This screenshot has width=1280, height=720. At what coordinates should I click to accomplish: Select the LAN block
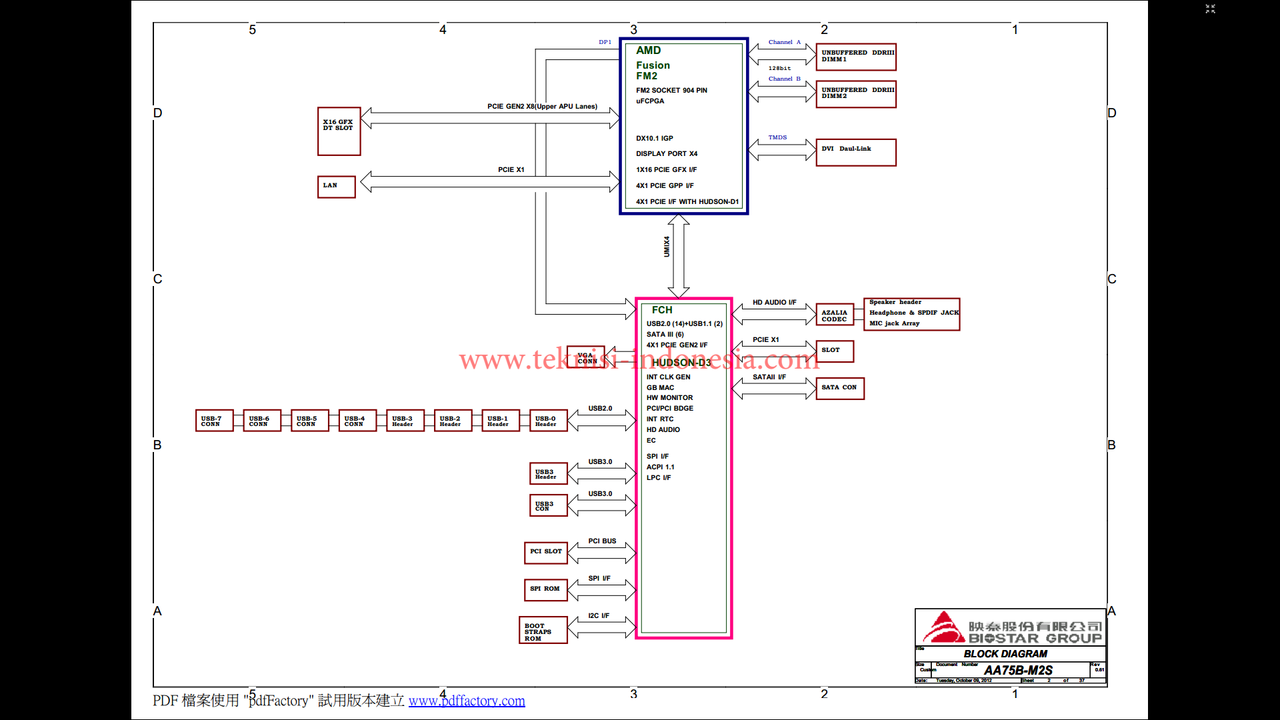pos(337,186)
